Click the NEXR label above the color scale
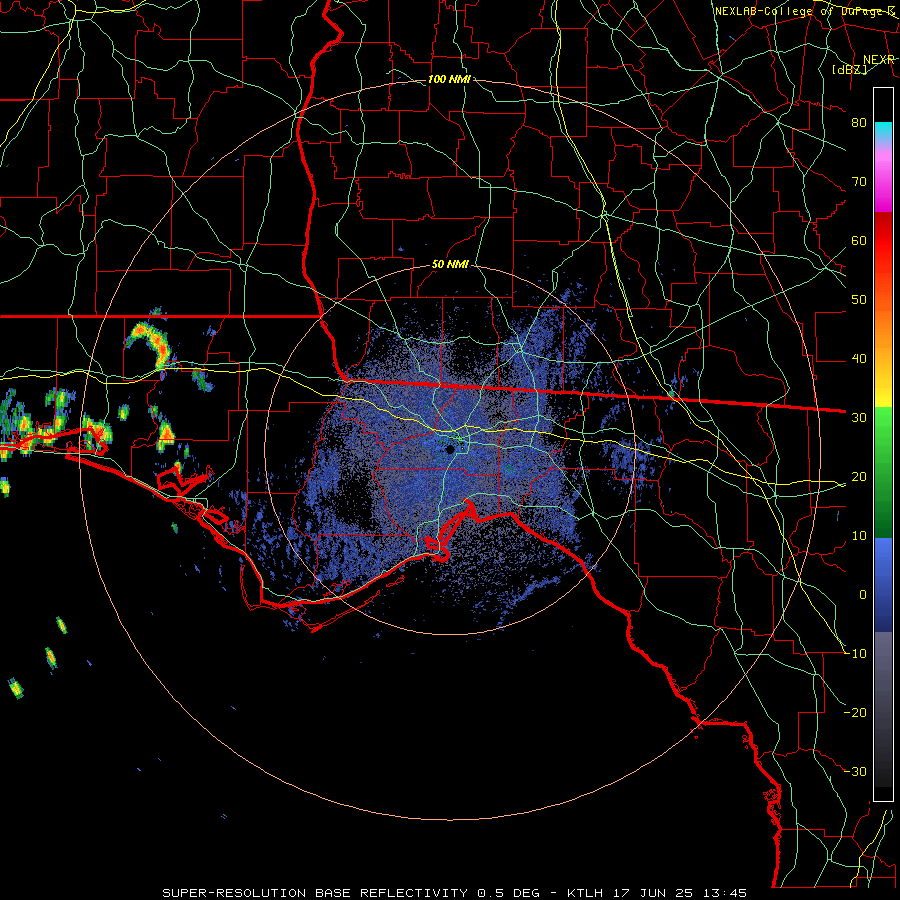The height and width of the screenshot is (900, 900). [879, 60]
